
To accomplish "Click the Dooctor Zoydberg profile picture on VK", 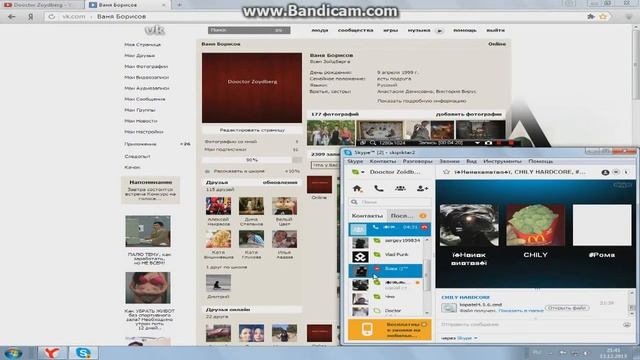I will point(252,88).
